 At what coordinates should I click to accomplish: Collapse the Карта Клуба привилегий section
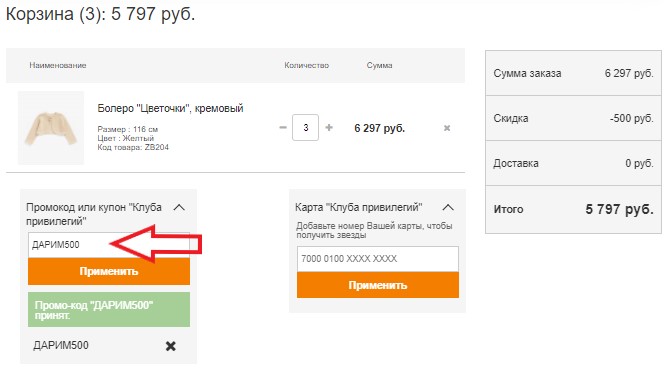coord(448,208)
